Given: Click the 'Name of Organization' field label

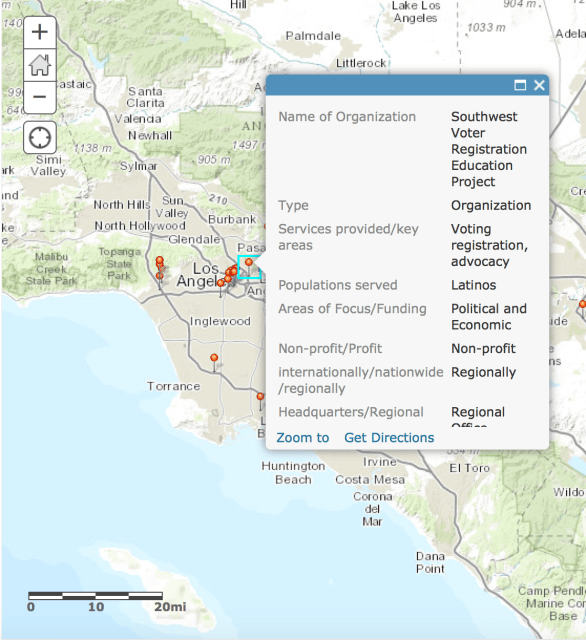Looking at the screenshot, I should [x=347, y=117].
